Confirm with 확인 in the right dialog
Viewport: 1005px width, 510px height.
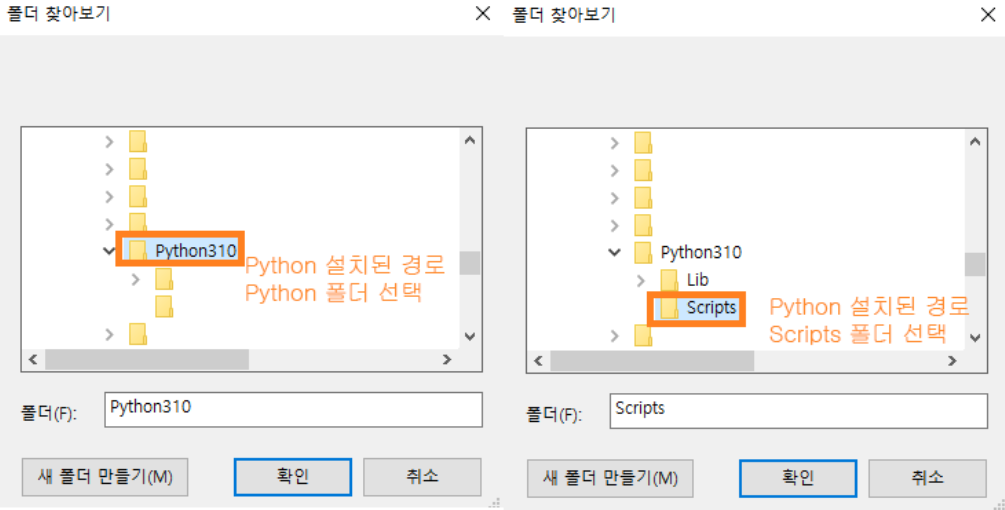point(798,478)
